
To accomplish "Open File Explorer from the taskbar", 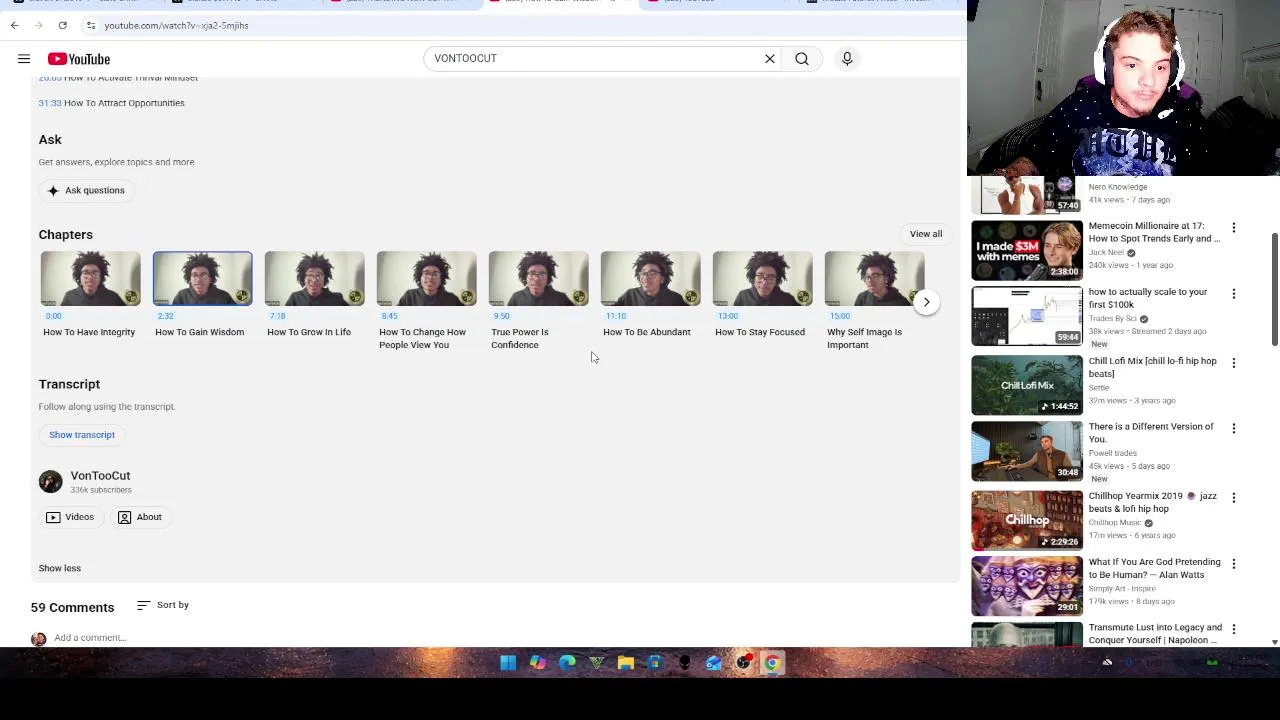I will tap(626, 663).
